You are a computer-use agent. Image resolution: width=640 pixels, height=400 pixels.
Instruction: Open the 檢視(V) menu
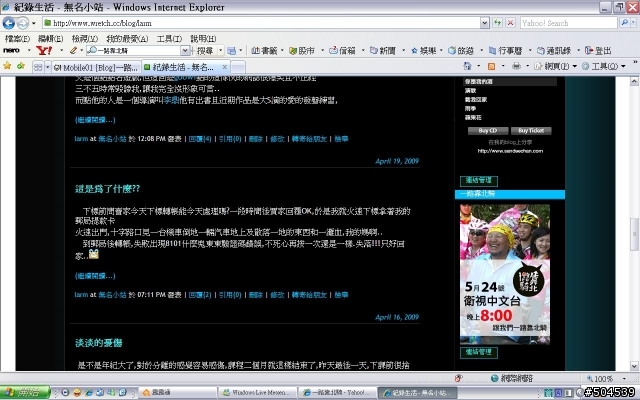click(84, 39)
